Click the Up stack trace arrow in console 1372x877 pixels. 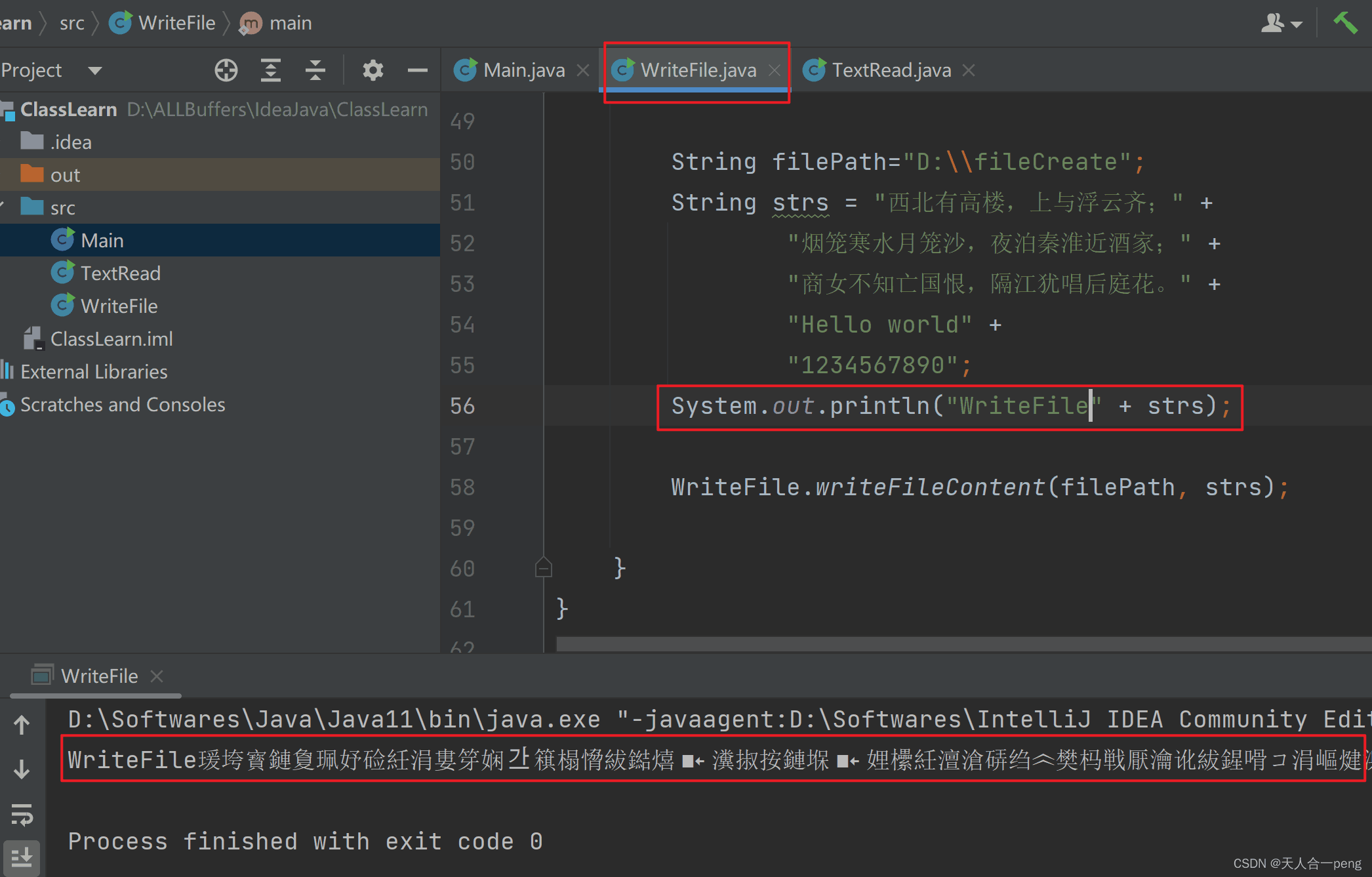pyautogui.click(x=22, y=725)
